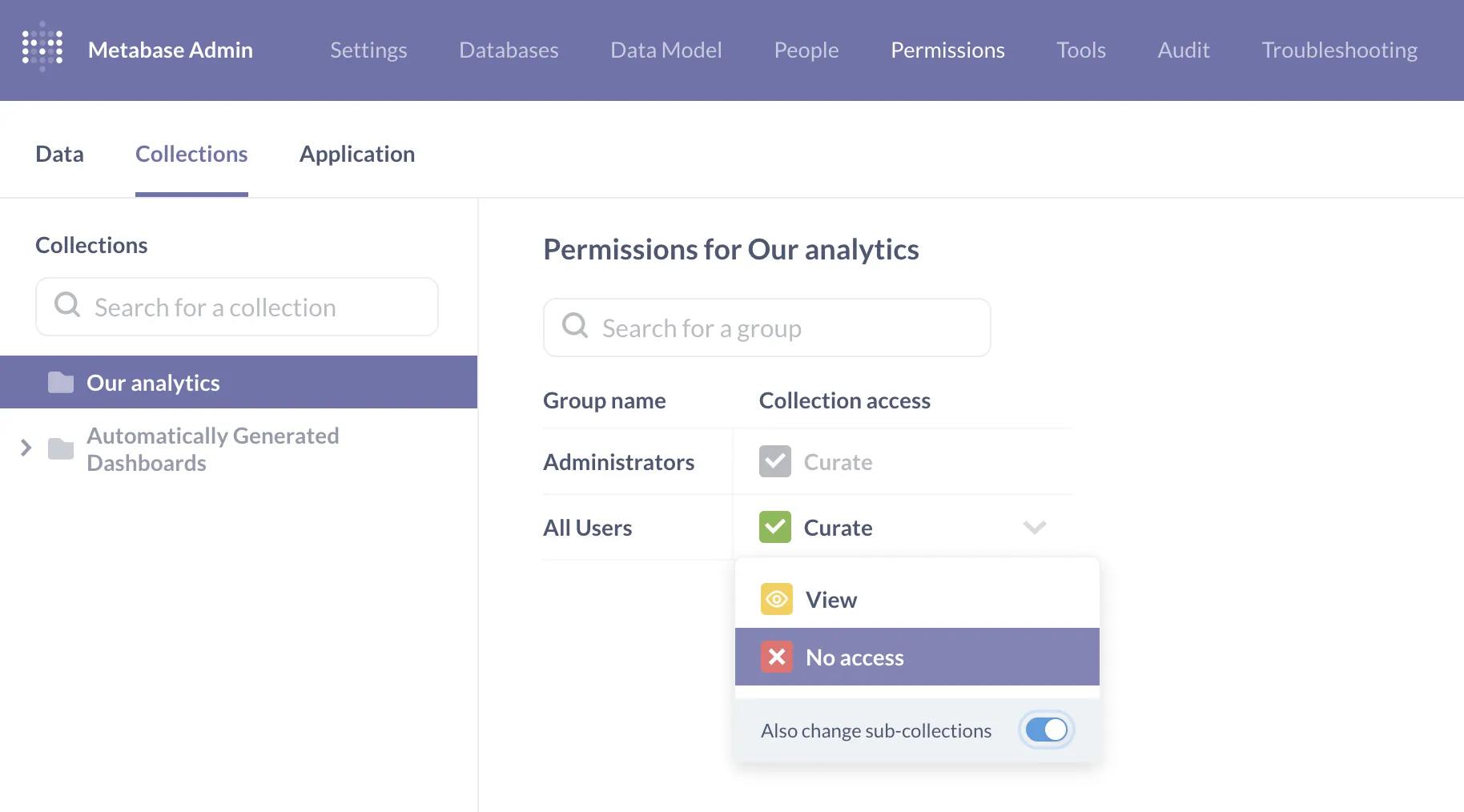Click the group search magnifier icon
Viewport: 1464px width, 812px height.
pyautogui.click(x=574, y=327)
